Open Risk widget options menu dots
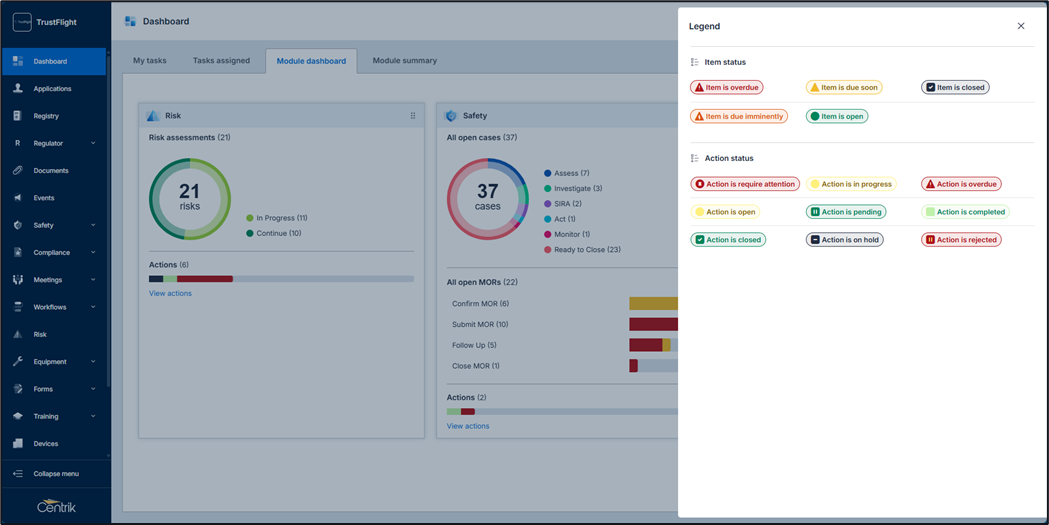This screenshot has height=525, width=1049. pyautogui.click(x=413, y=116)
